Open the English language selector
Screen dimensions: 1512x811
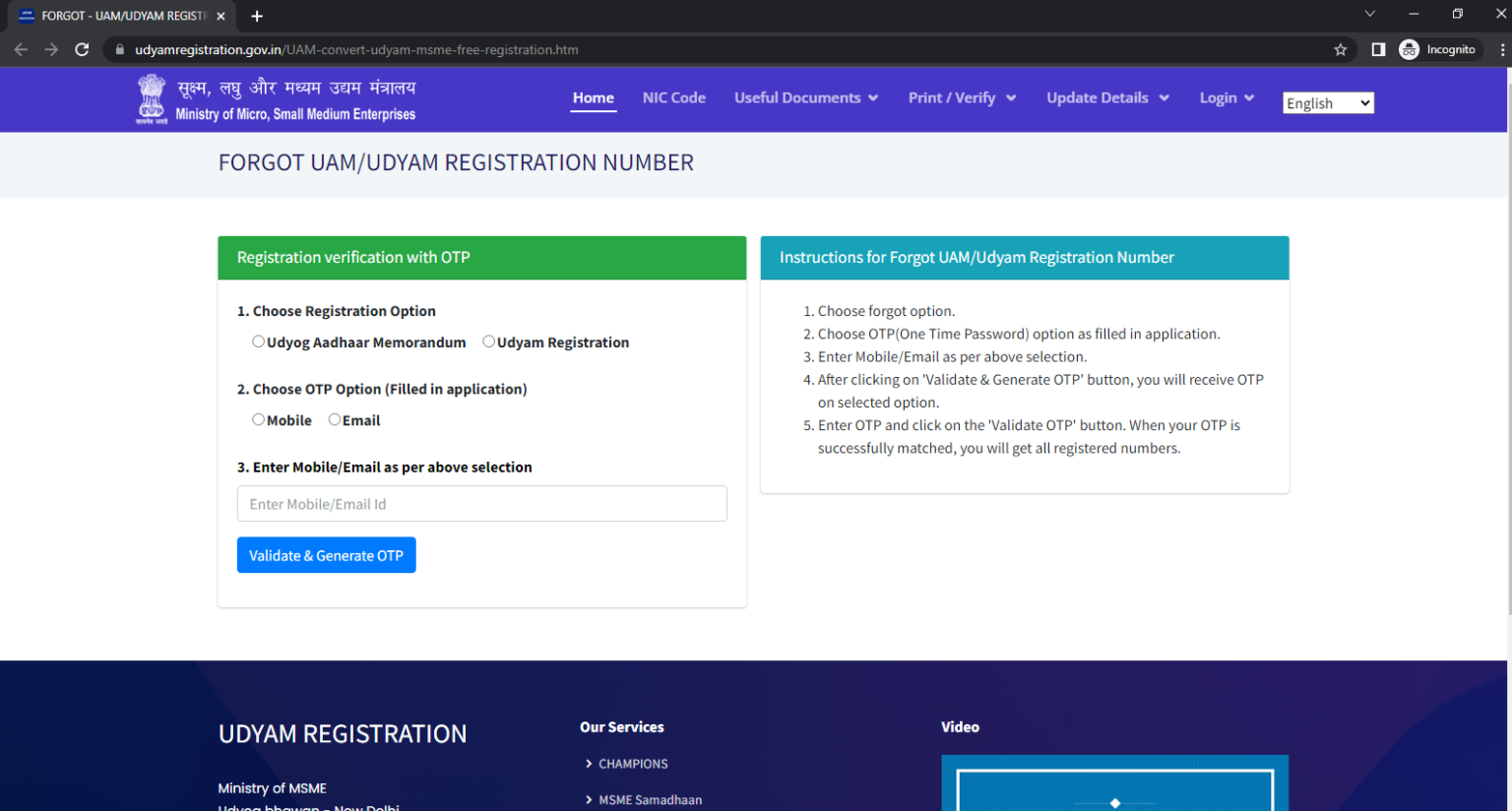pos(1327,102)
